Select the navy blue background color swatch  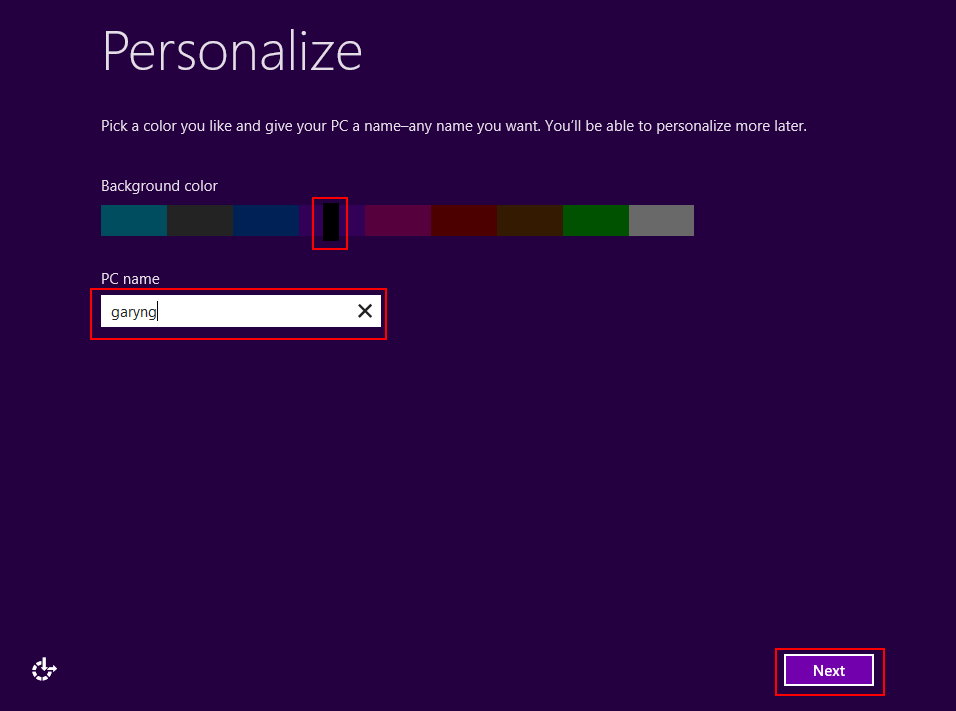(266, 220)
